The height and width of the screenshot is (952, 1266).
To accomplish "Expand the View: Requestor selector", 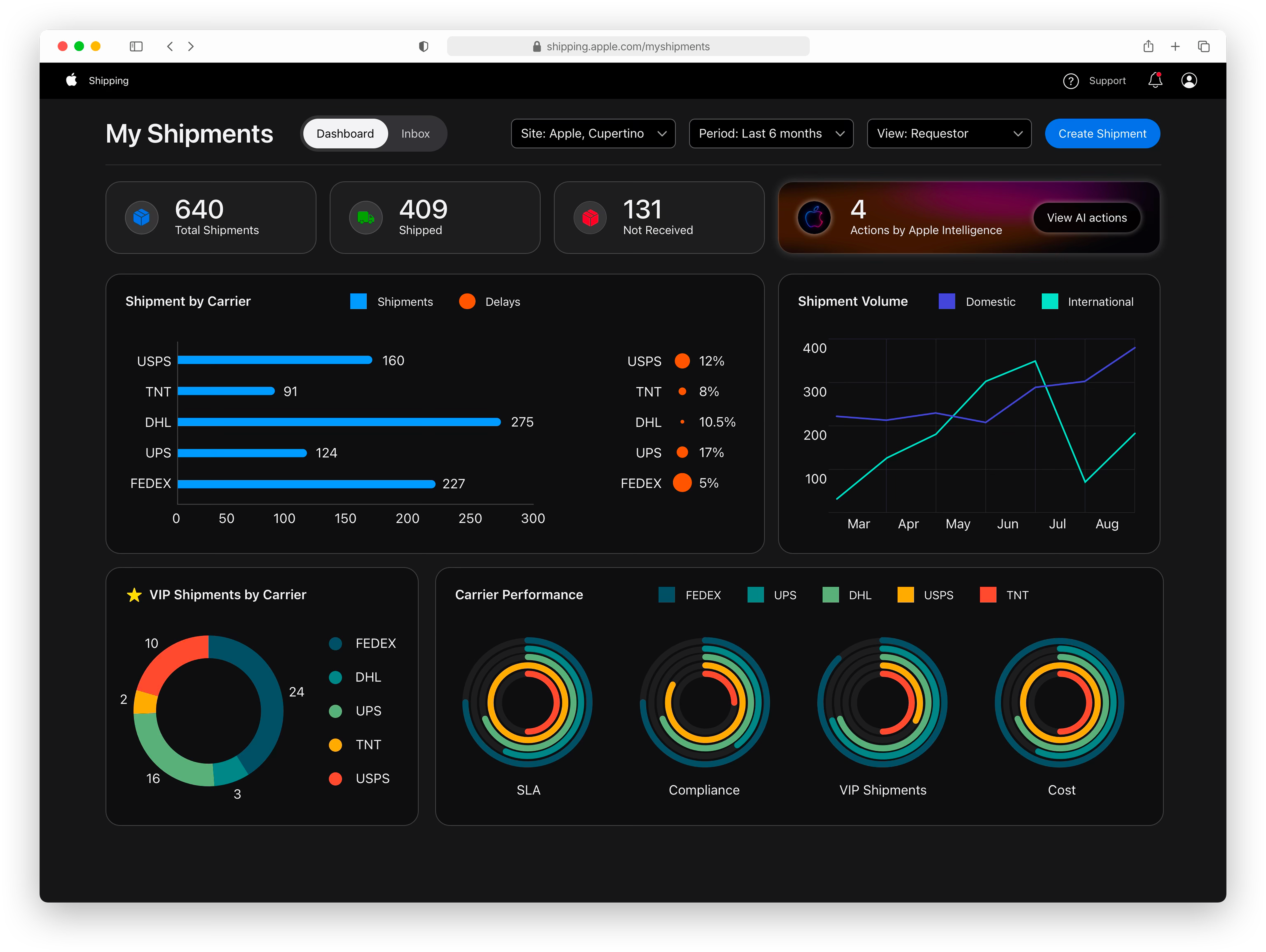I will click(x=948, y=133).
